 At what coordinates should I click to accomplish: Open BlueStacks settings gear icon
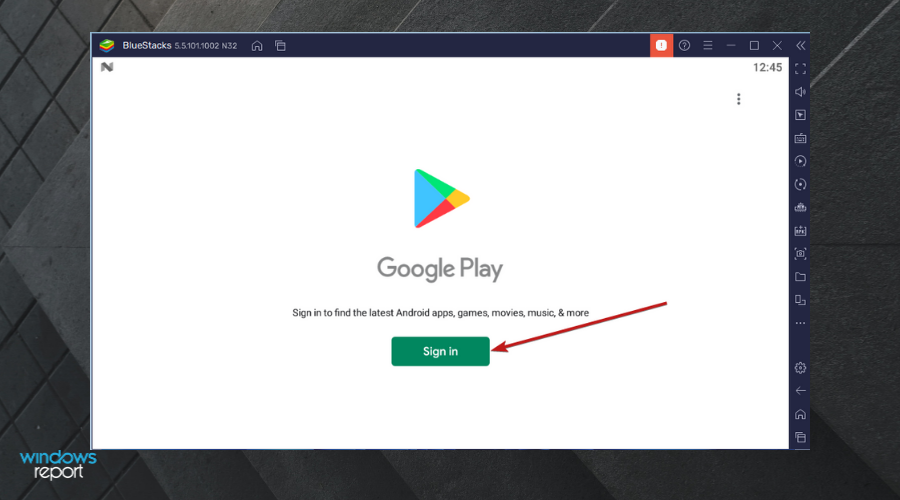[801, 368]
